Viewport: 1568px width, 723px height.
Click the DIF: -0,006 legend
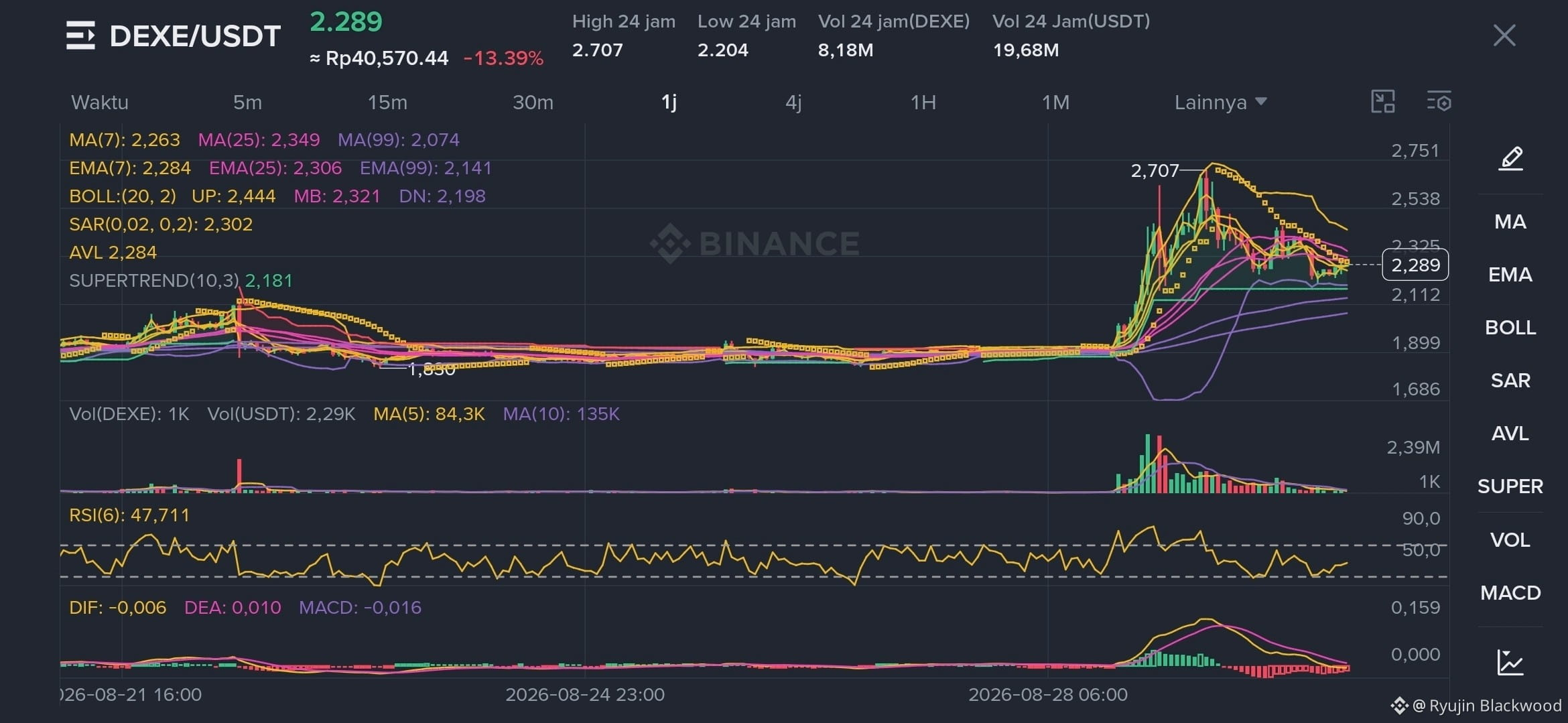coord(118,607)
